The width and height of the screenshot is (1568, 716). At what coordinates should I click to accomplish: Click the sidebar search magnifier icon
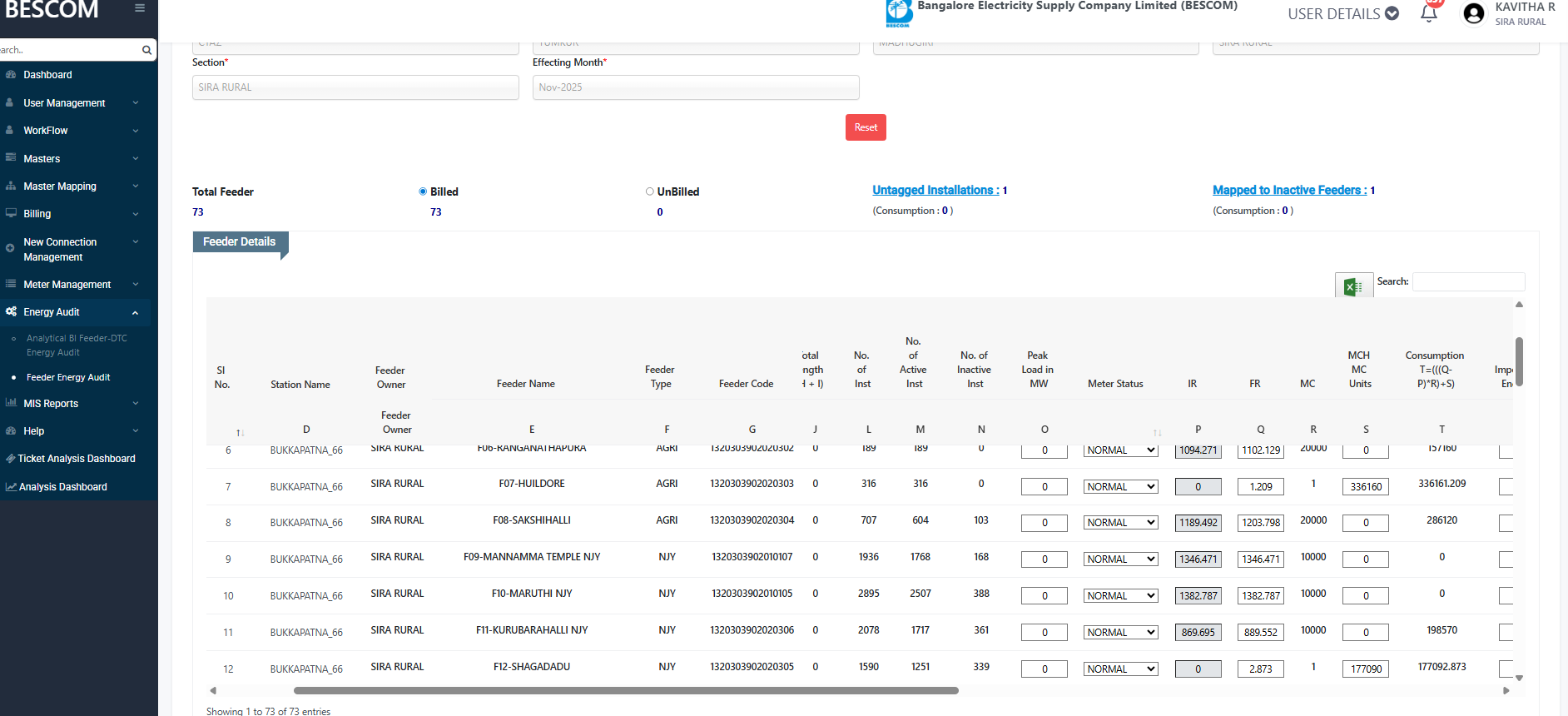click(x=146, y=50)
